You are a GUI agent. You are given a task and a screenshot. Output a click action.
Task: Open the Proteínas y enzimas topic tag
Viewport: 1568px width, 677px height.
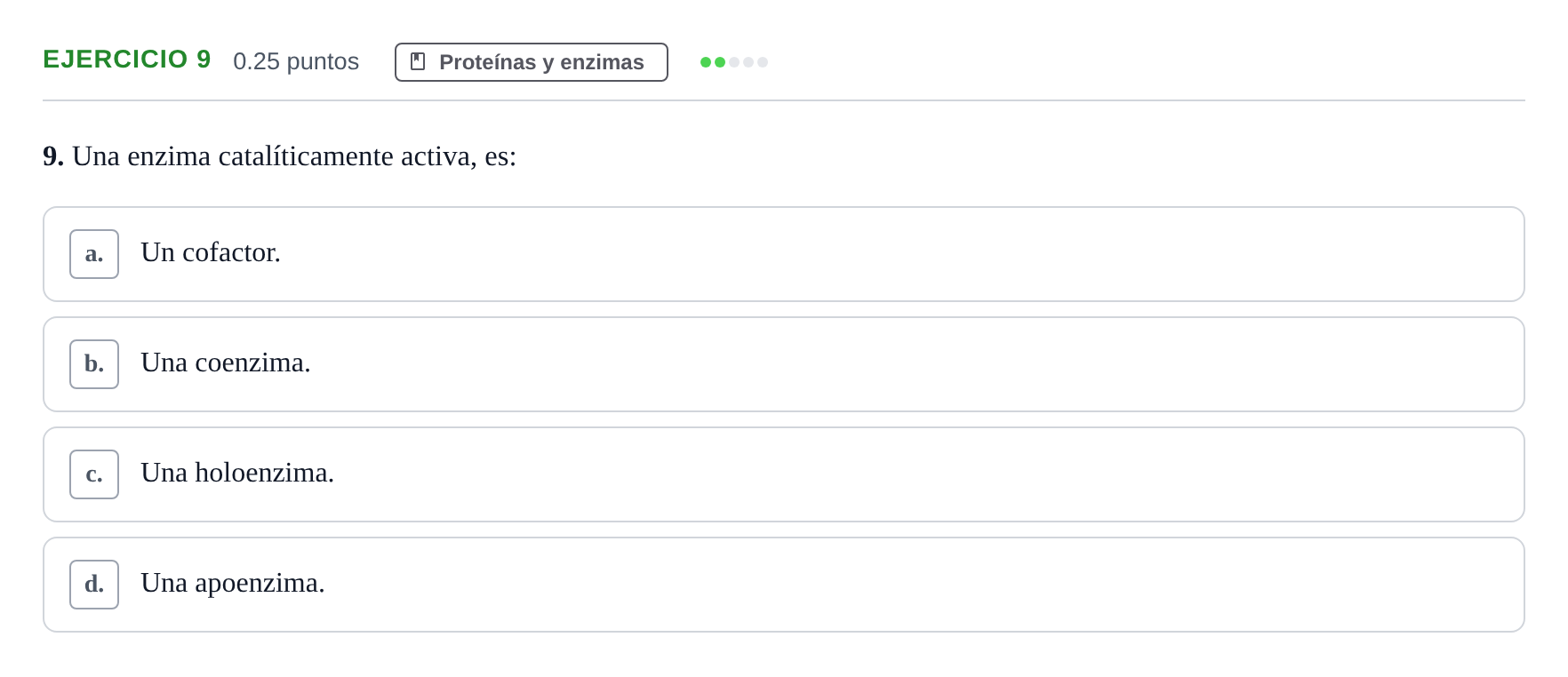[x=532, y=62]
